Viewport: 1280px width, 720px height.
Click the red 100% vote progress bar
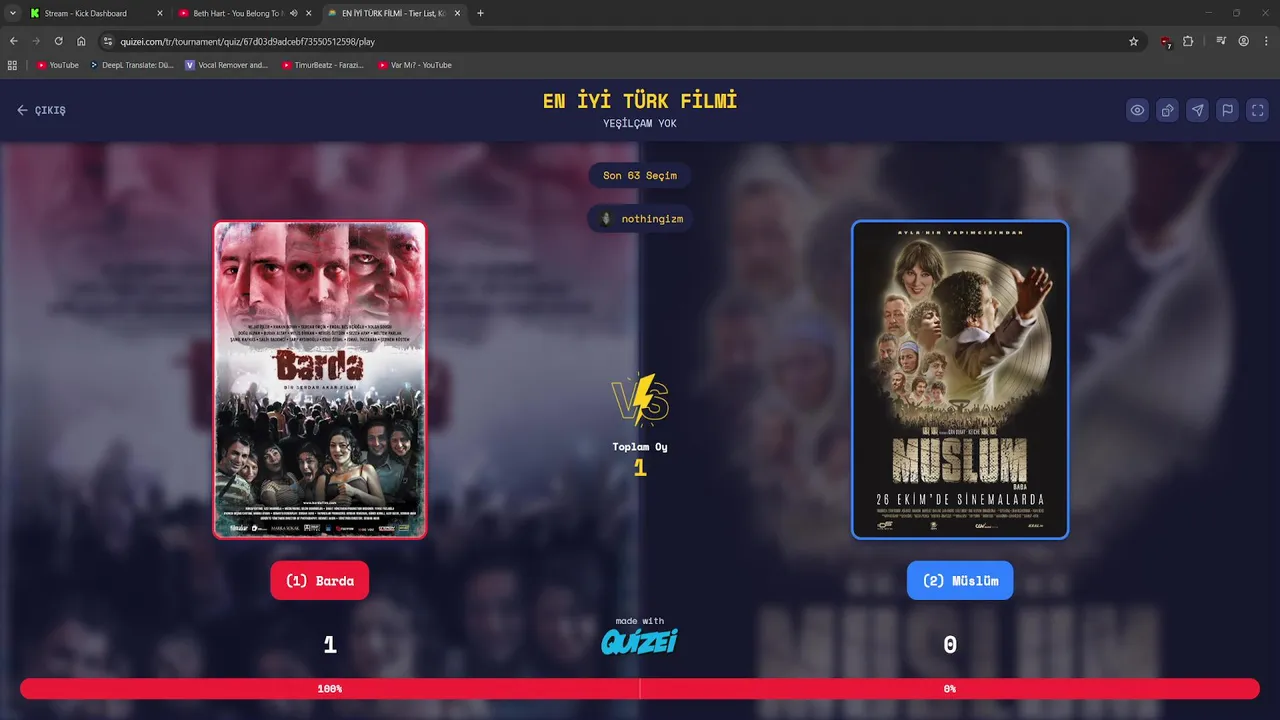[x=330, y=689]
